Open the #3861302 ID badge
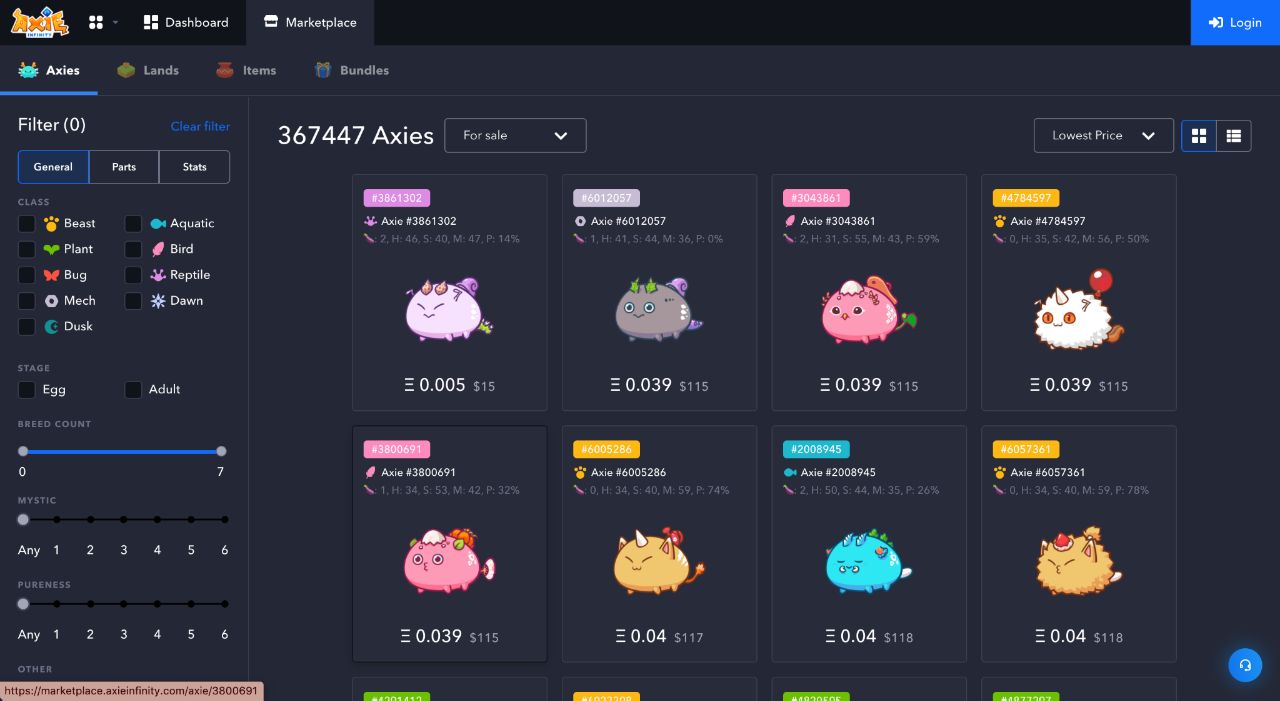1280x701 pixels. 397,198
